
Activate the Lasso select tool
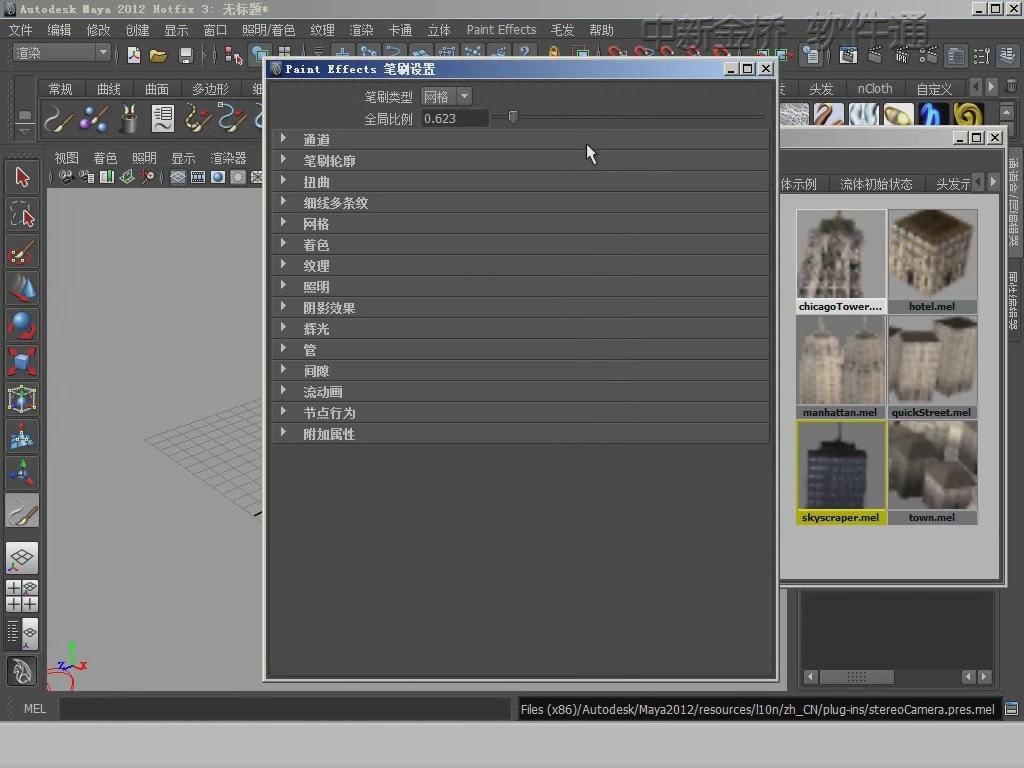(22, 214)
